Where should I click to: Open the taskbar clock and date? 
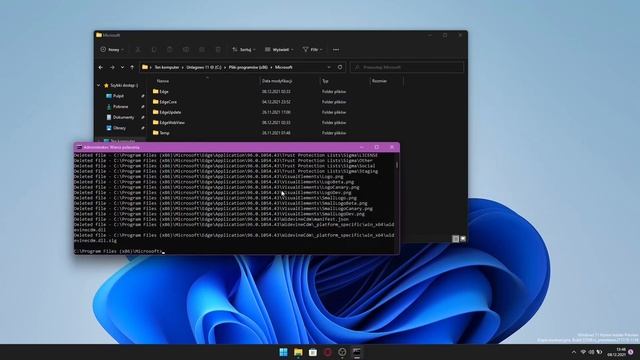tap(616, 352)
